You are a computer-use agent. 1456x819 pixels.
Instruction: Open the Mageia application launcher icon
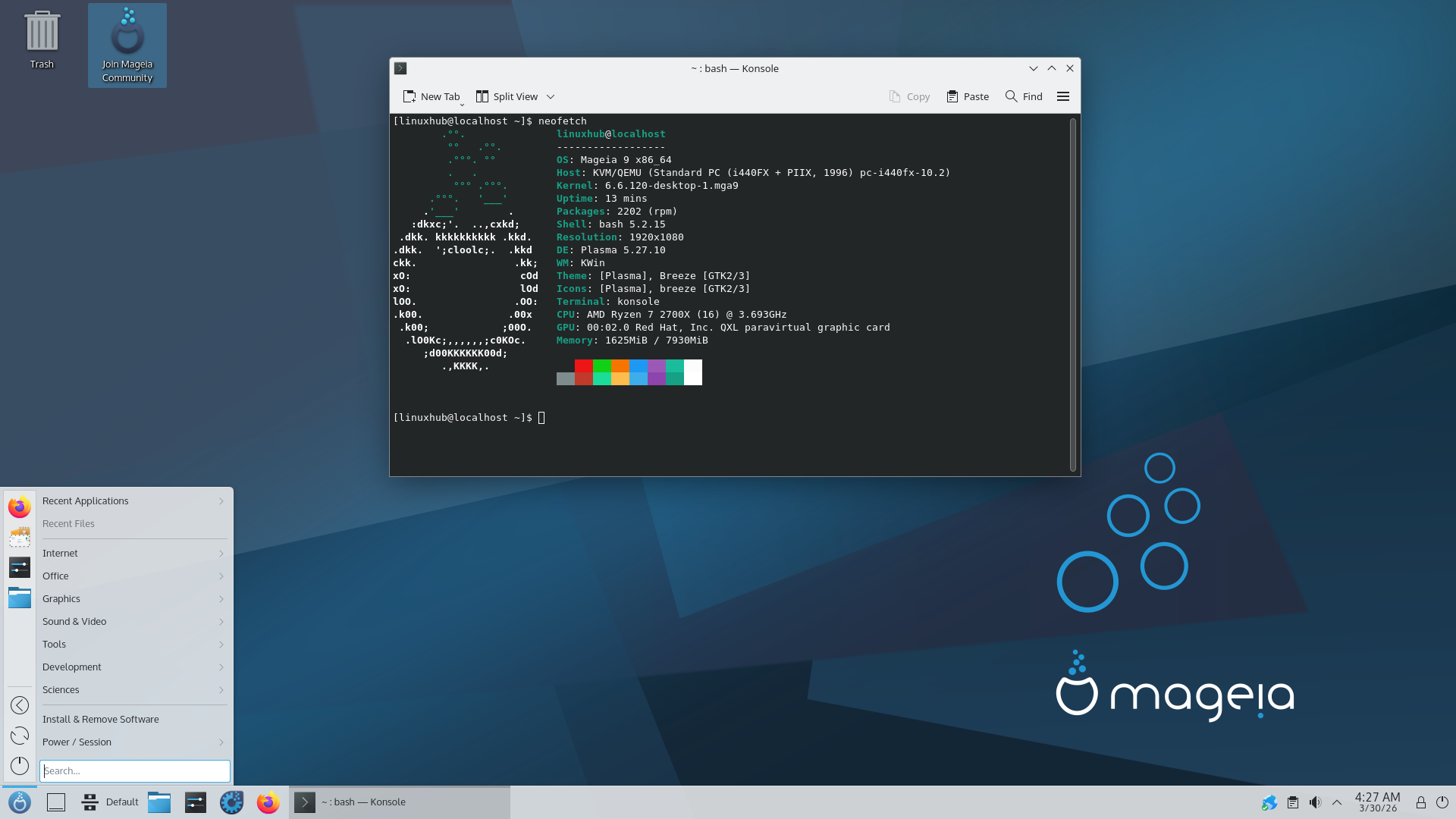click(20, 802)
